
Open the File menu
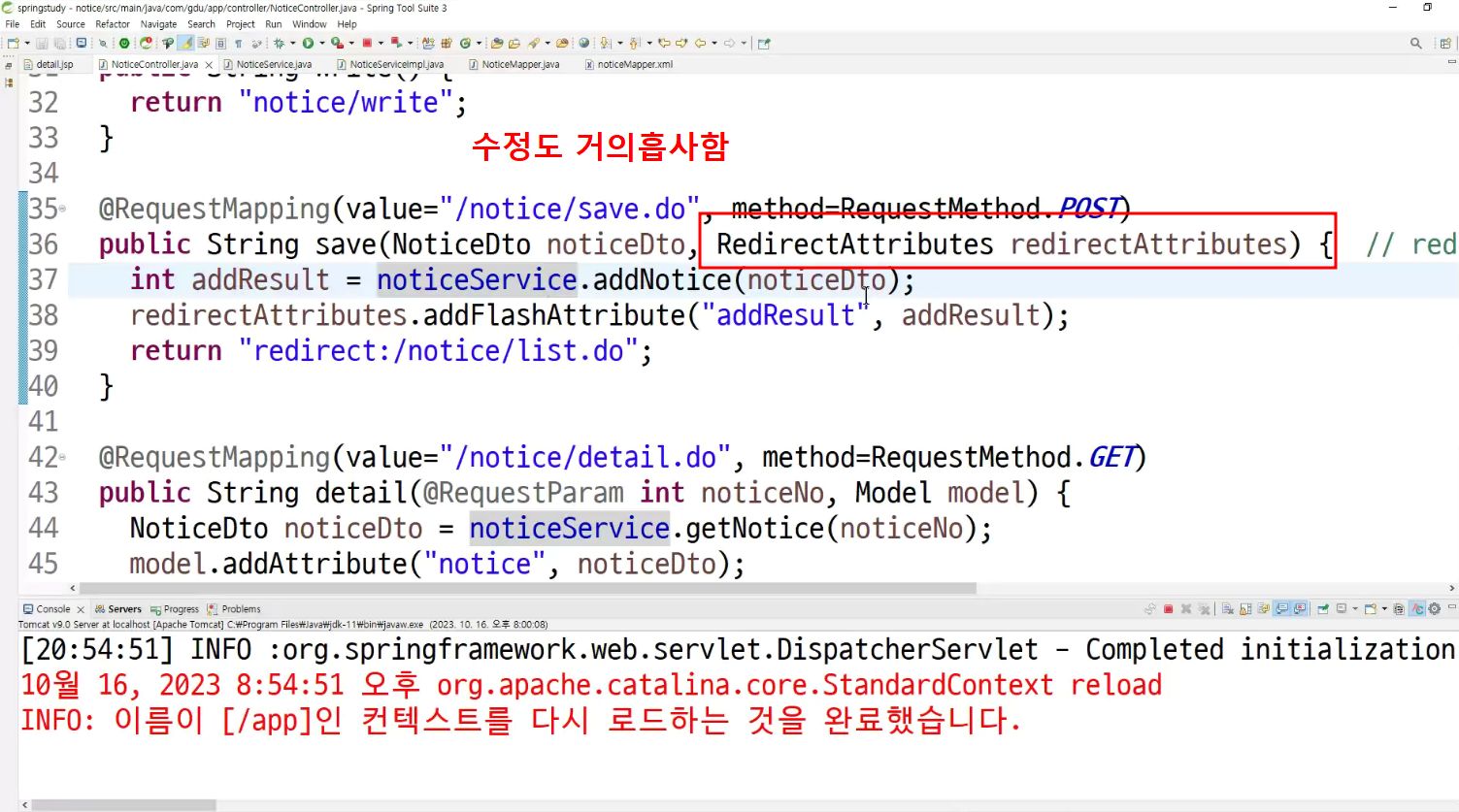pos(13,24)
